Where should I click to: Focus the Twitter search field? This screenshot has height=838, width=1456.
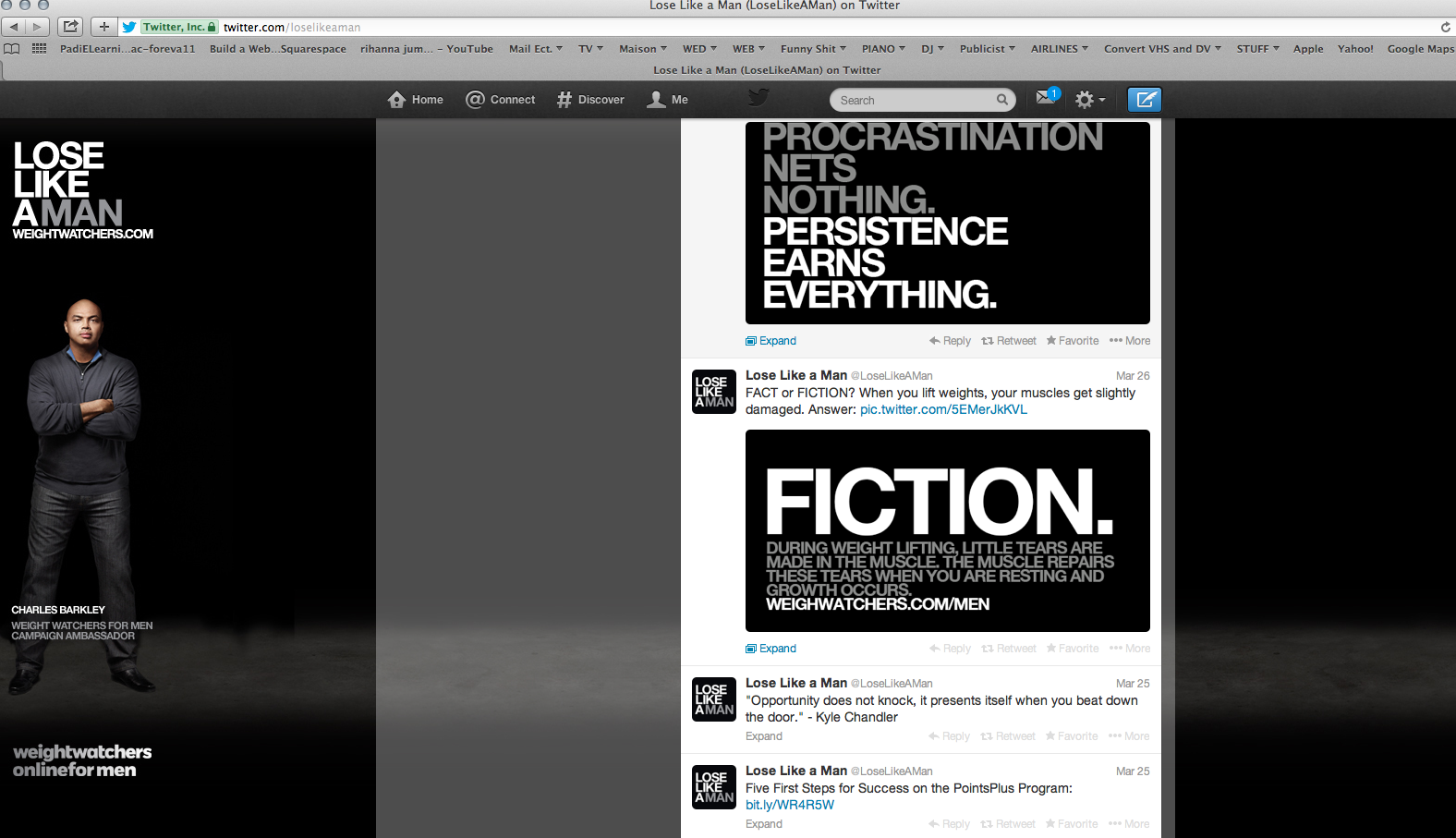922,100
